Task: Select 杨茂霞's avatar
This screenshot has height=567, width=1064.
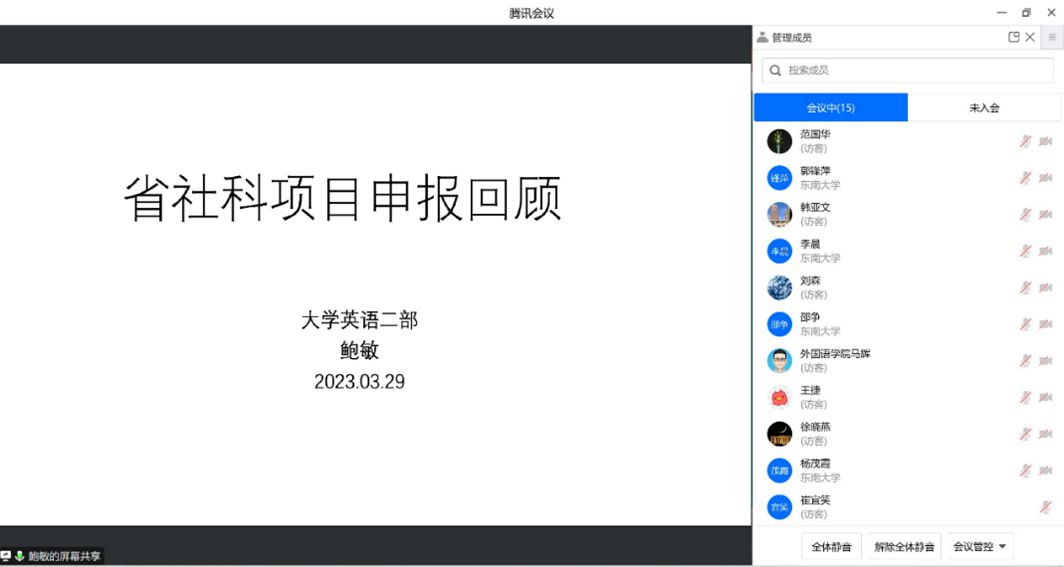Action: tap(780, 471)
